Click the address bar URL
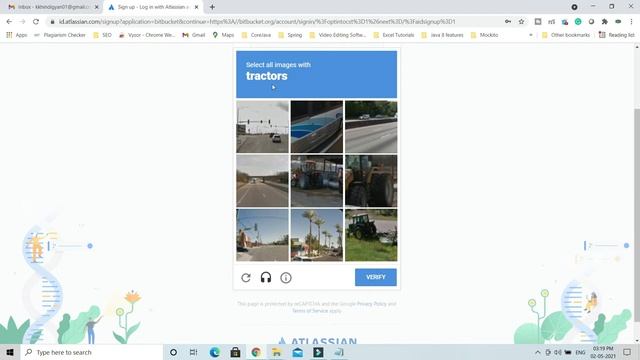The image size is (640, 360). (257, 22)
